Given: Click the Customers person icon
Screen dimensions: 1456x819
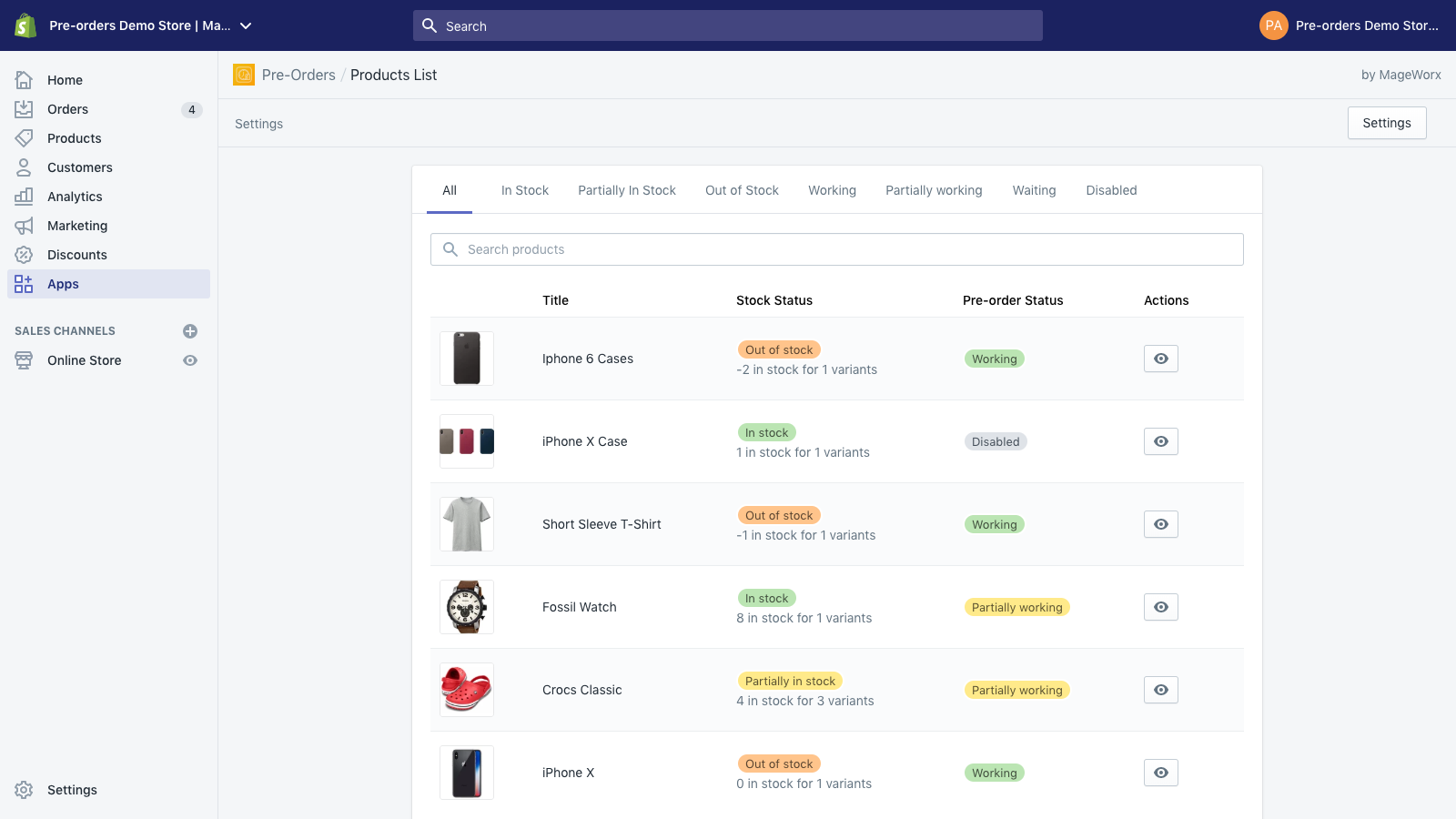Looking at the screenshot, I should 24,167.
